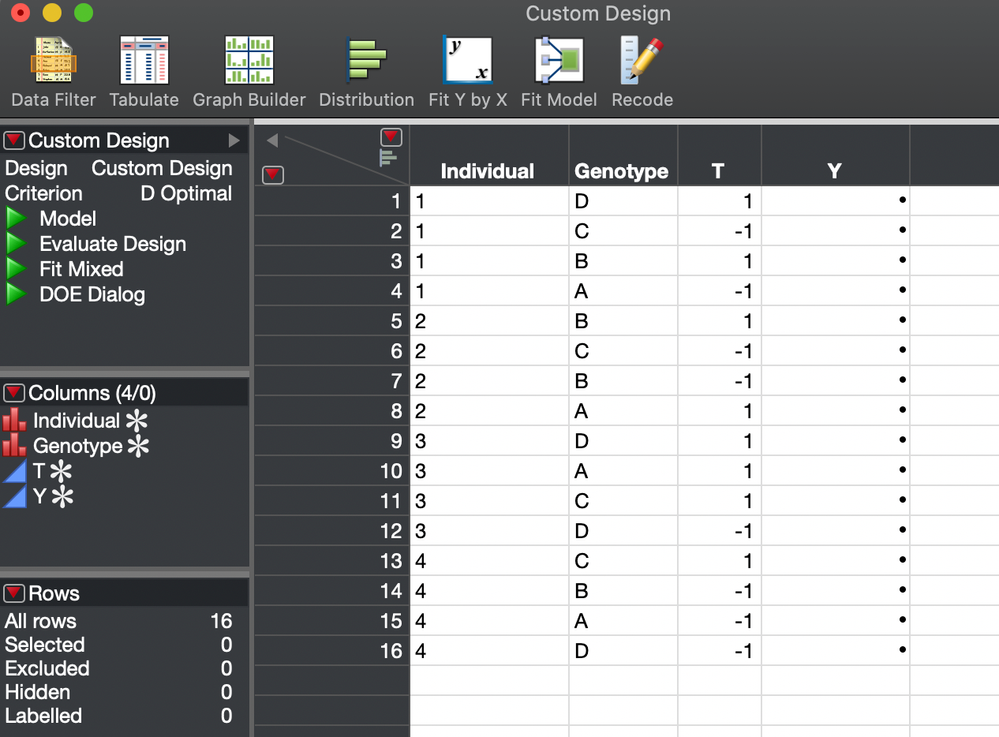Select row number 1
This screenshot has height=737, width=999.
(x=331, y=201)
